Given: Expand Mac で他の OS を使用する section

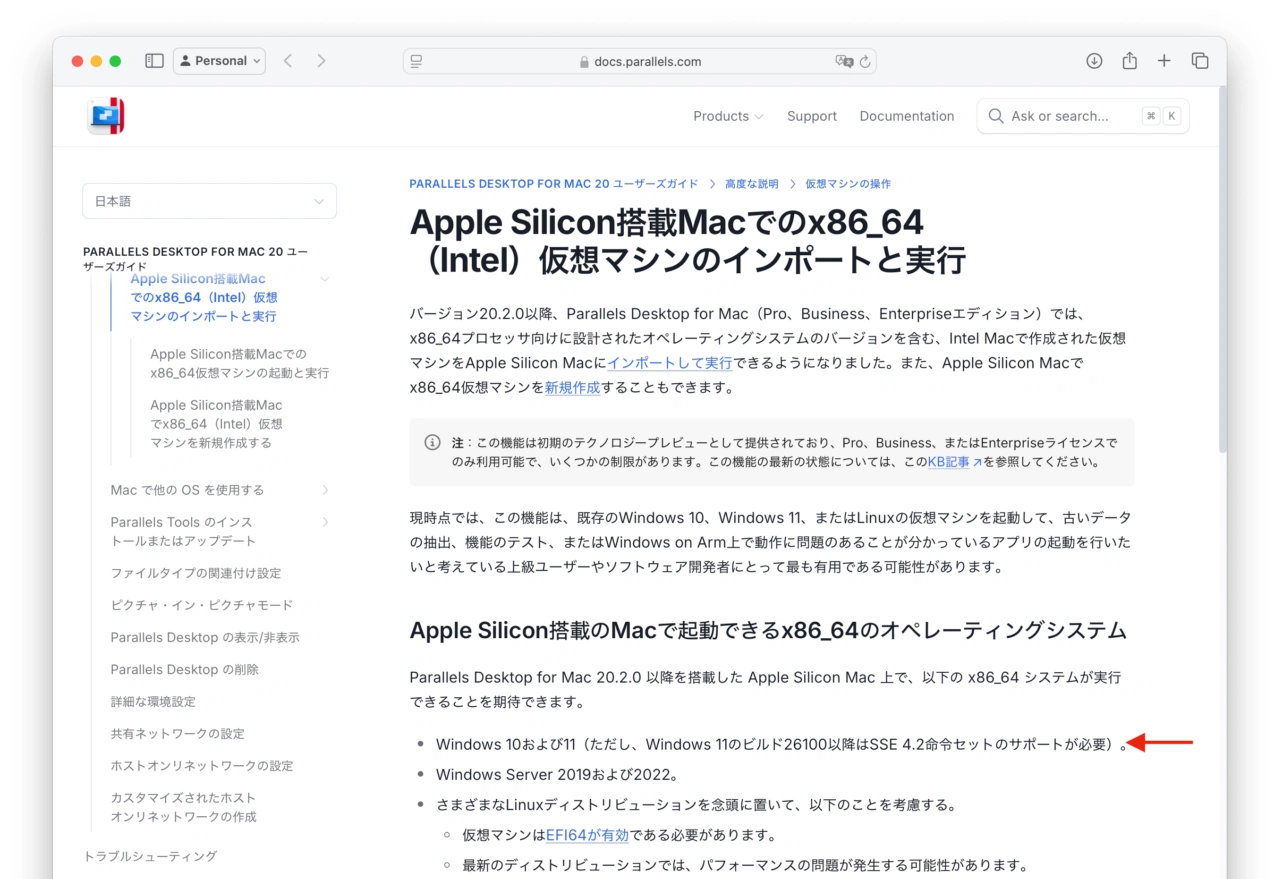Looking at the screenshot, I should [x=325, y=490].
